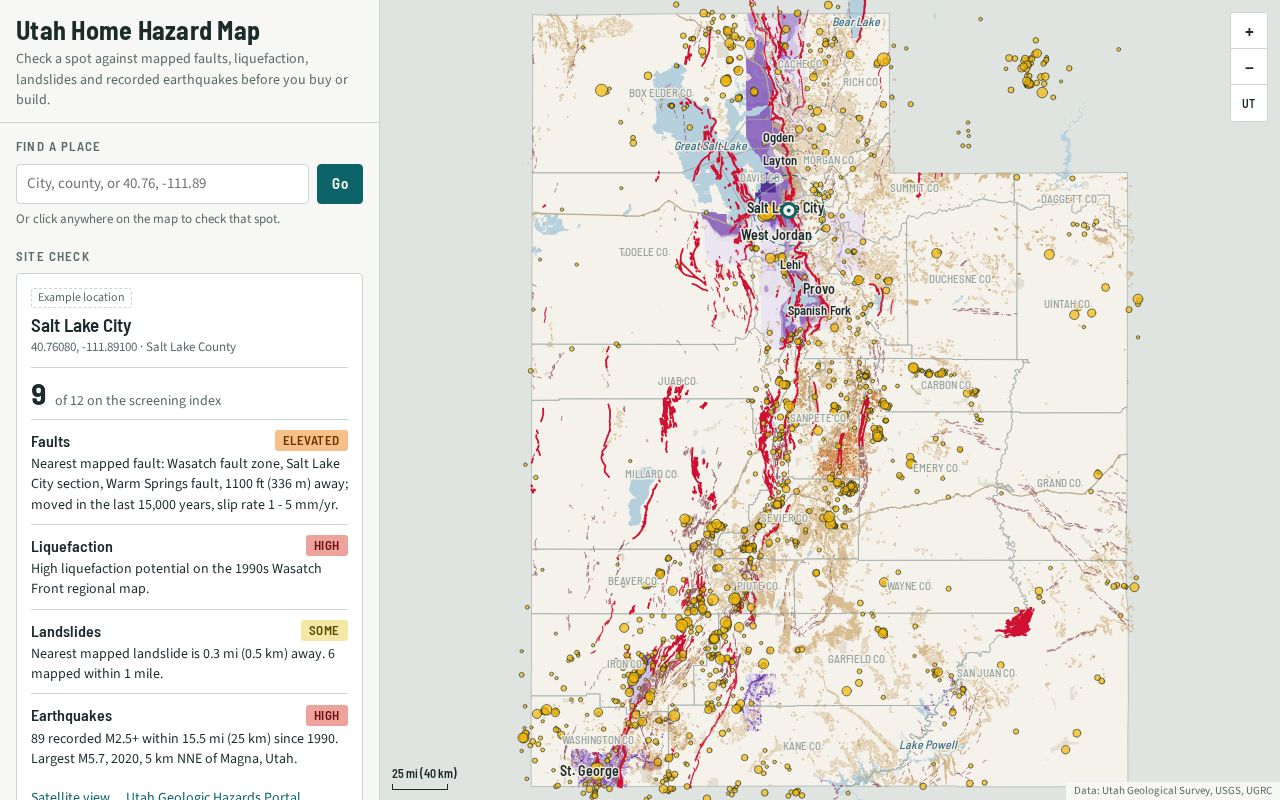Click the Piute Co. county label

[757, 586]
